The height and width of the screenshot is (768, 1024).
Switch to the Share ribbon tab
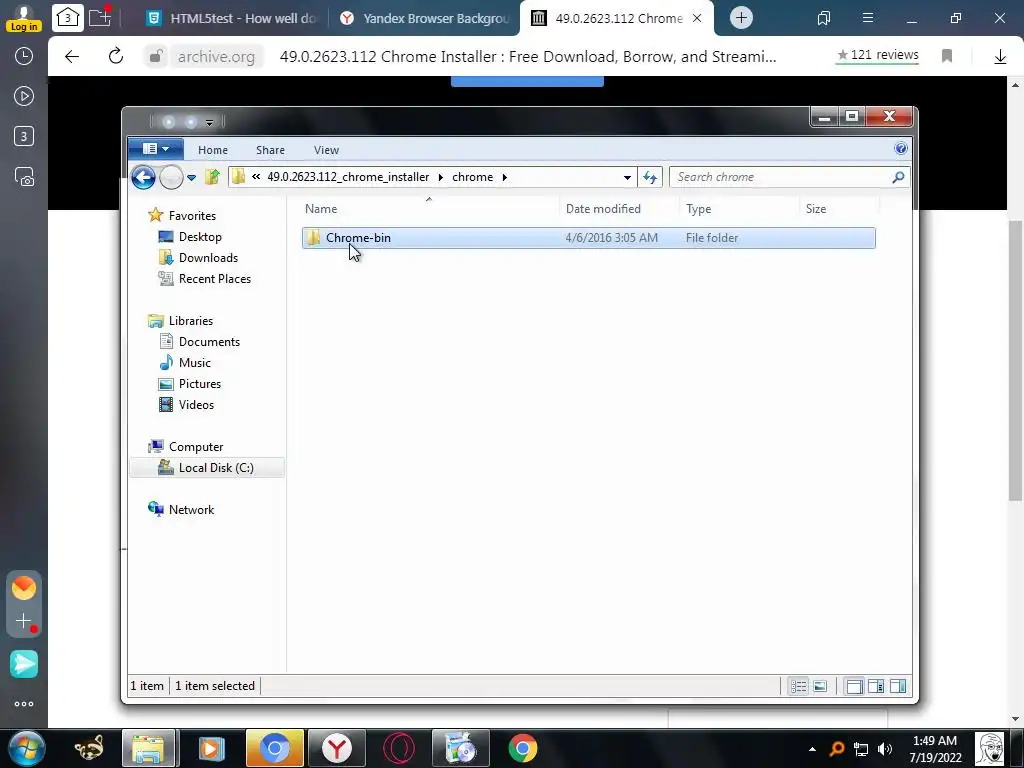[270, 150]
